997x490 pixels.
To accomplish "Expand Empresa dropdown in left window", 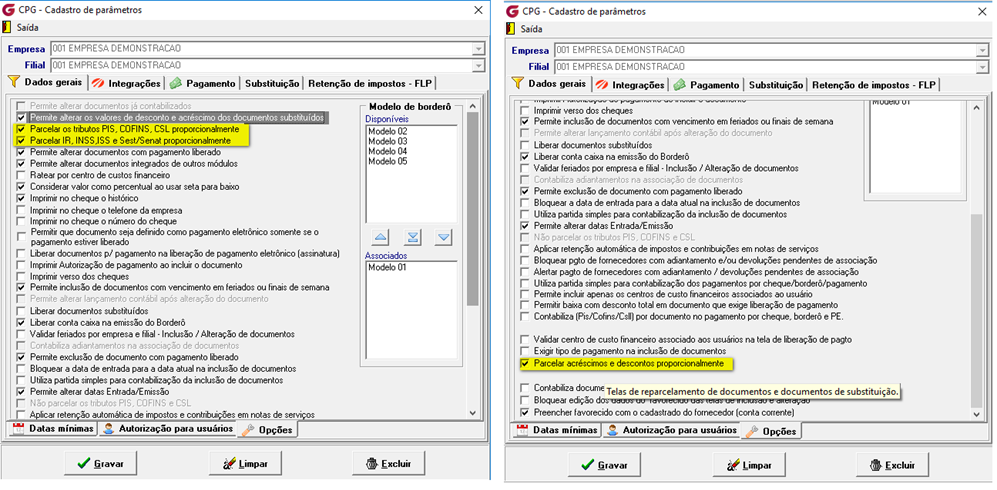I will [x=478, y=49].
